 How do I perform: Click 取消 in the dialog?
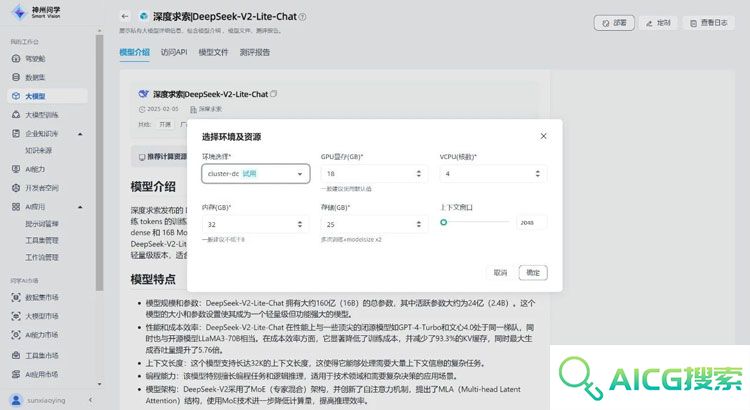[x=500, y=273]
